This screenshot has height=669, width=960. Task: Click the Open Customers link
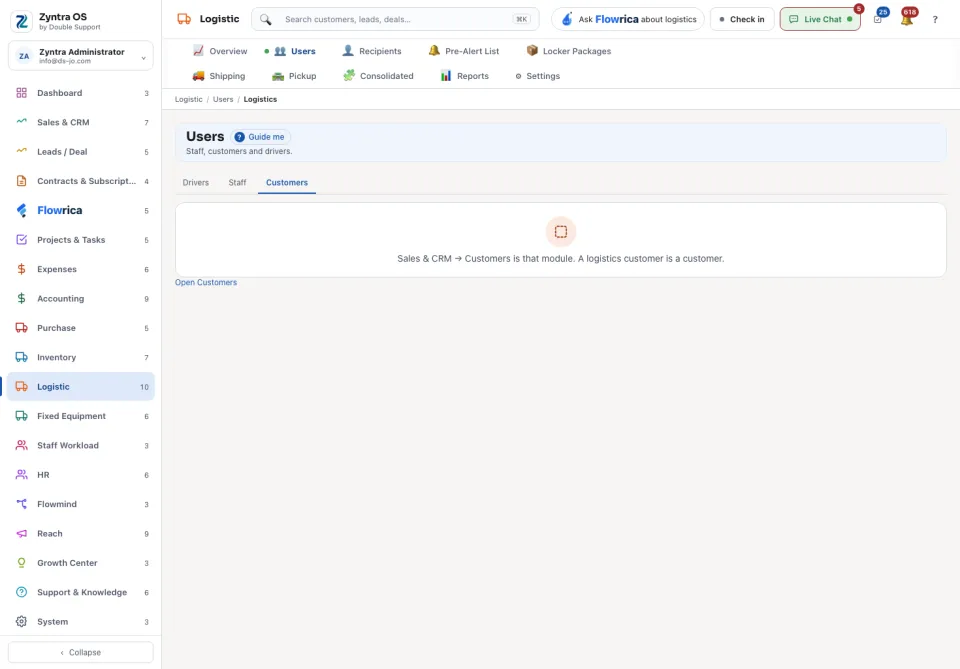click(x=206, y=282)
